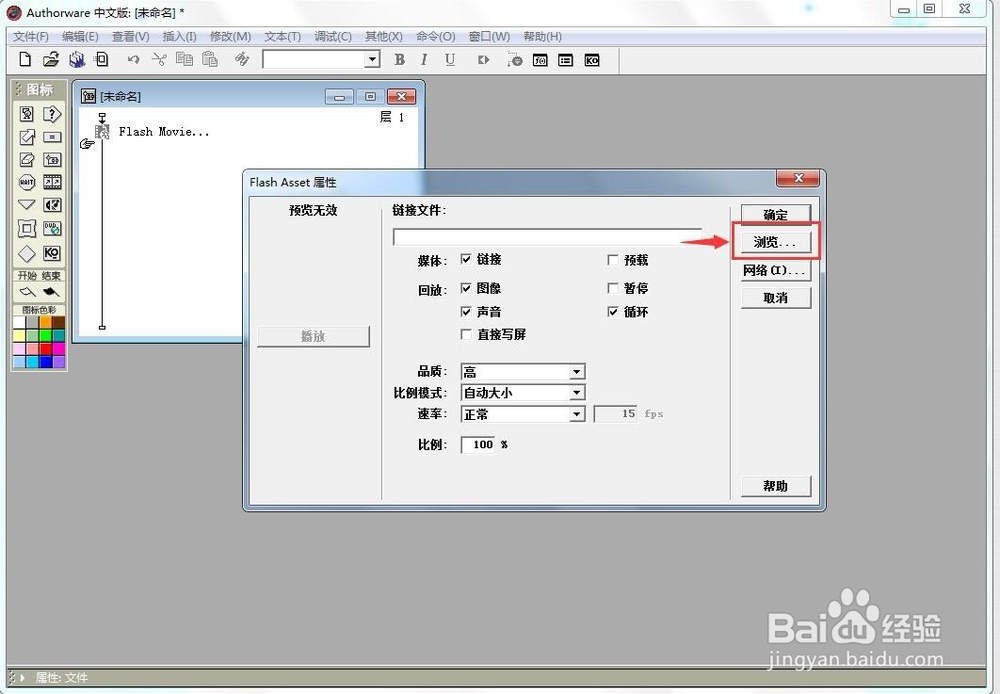The image size is (1000, 694).
Task: Select the Digital Movie icon
Action: point(52,182)
